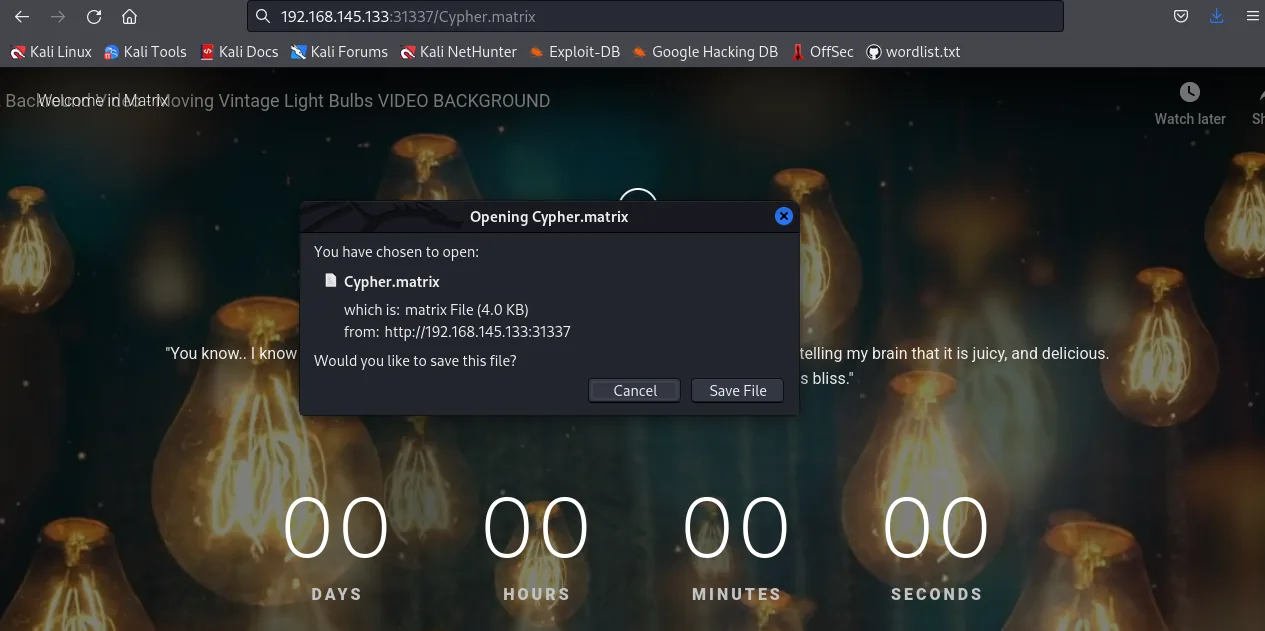Screen dimensions: 1265x631
Task: Click the Save File button
Action: click(x=738, y=391)
